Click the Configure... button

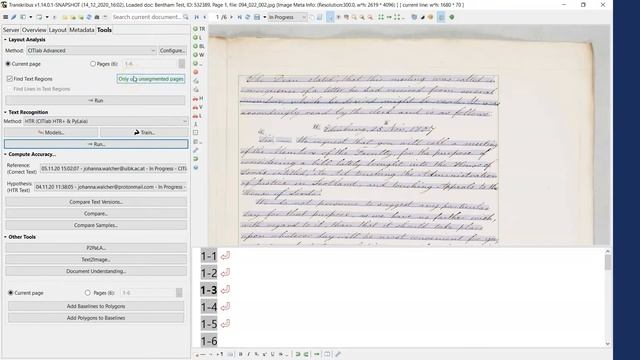(x=172, y=51)
